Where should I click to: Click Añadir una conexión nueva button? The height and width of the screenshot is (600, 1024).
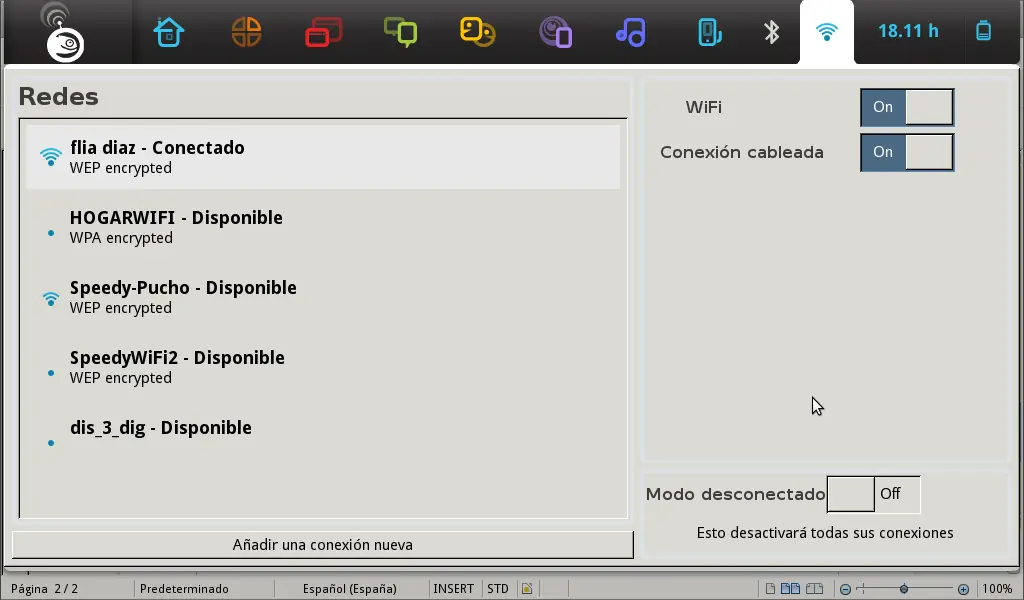pyautogui.click(x=323, y=545)
